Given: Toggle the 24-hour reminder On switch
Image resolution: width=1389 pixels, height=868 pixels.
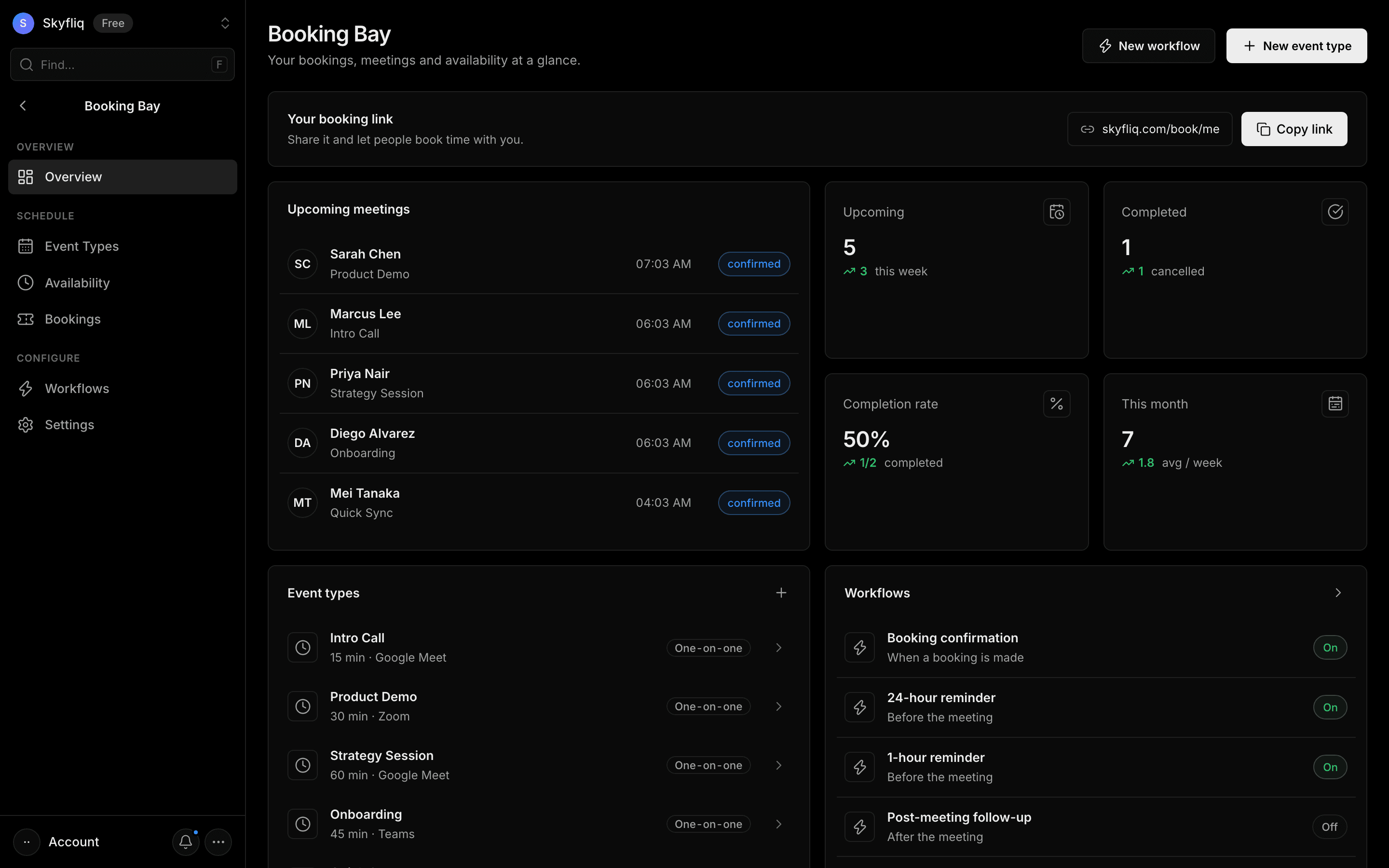Looking at the screenshot, I should pos(1329,707).
